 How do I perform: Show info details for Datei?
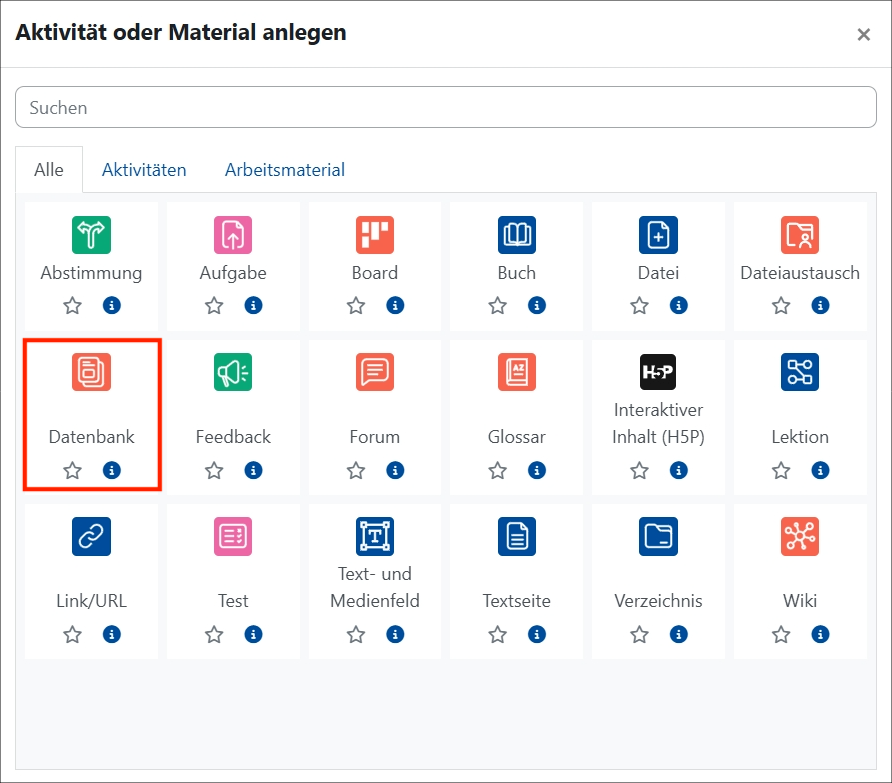[x=676, y=305]
